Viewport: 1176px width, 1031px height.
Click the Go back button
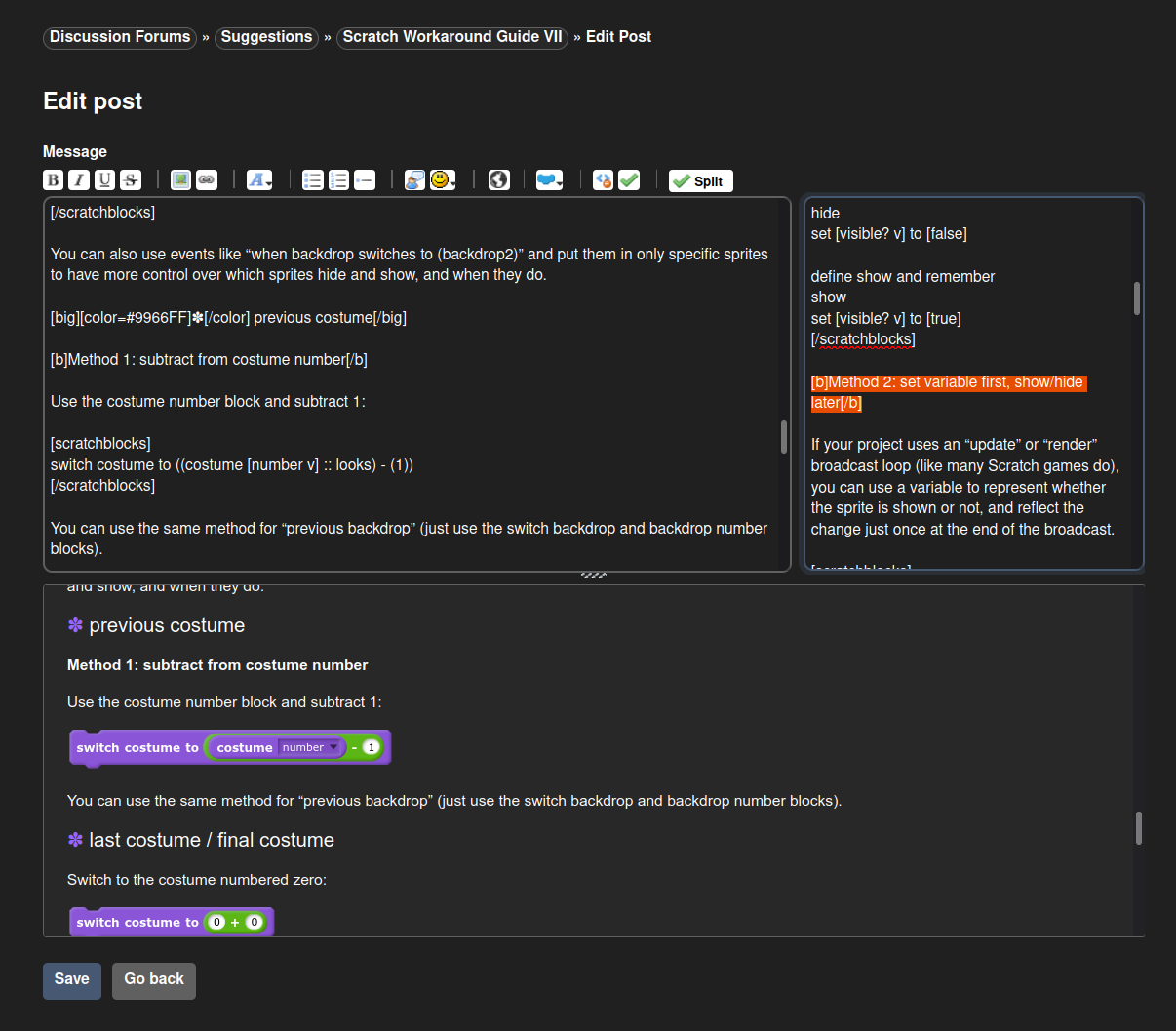point(154,980)
